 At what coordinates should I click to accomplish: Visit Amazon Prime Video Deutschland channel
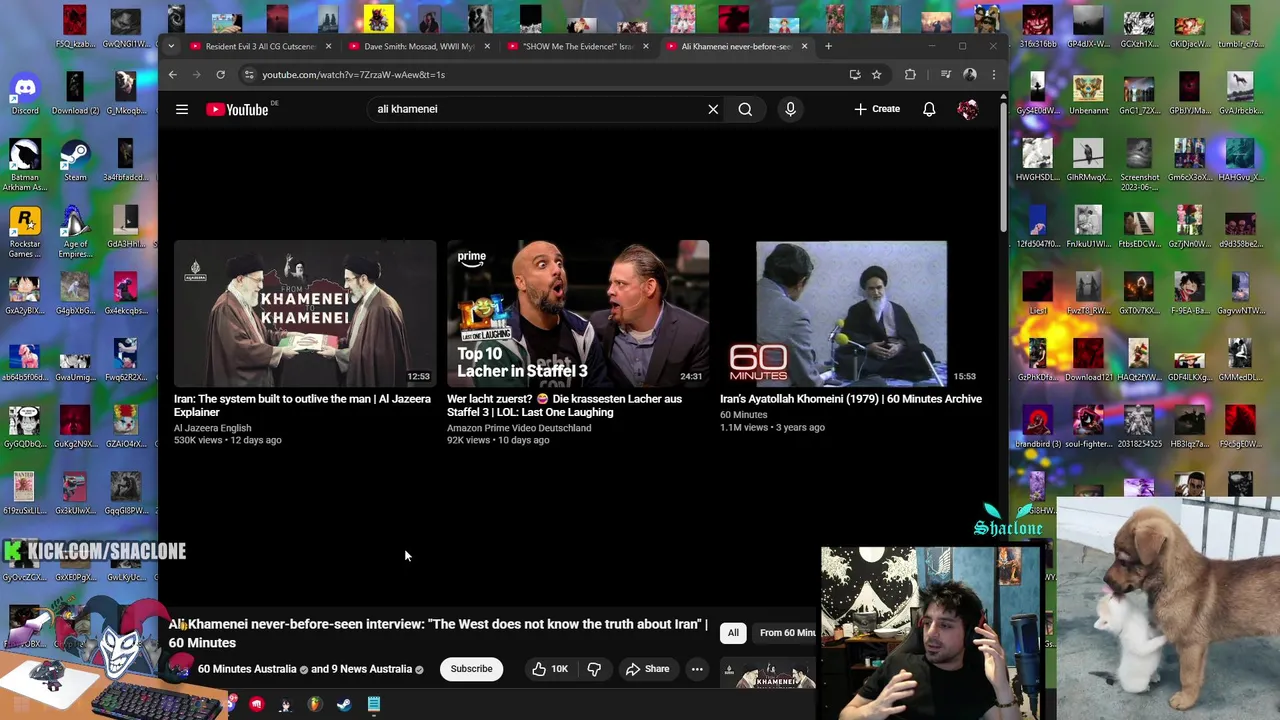[519, 428]
